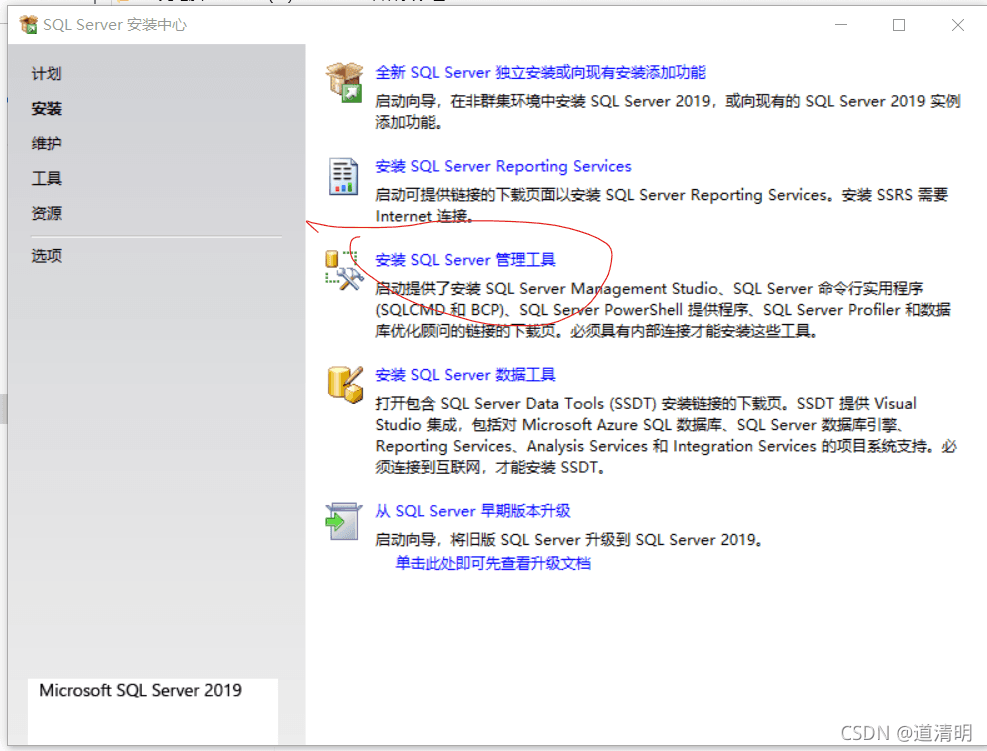This screenshot has height=751, width=987.
Task: Close the SQL Server 安装中心 window
Action: point(957,25)
